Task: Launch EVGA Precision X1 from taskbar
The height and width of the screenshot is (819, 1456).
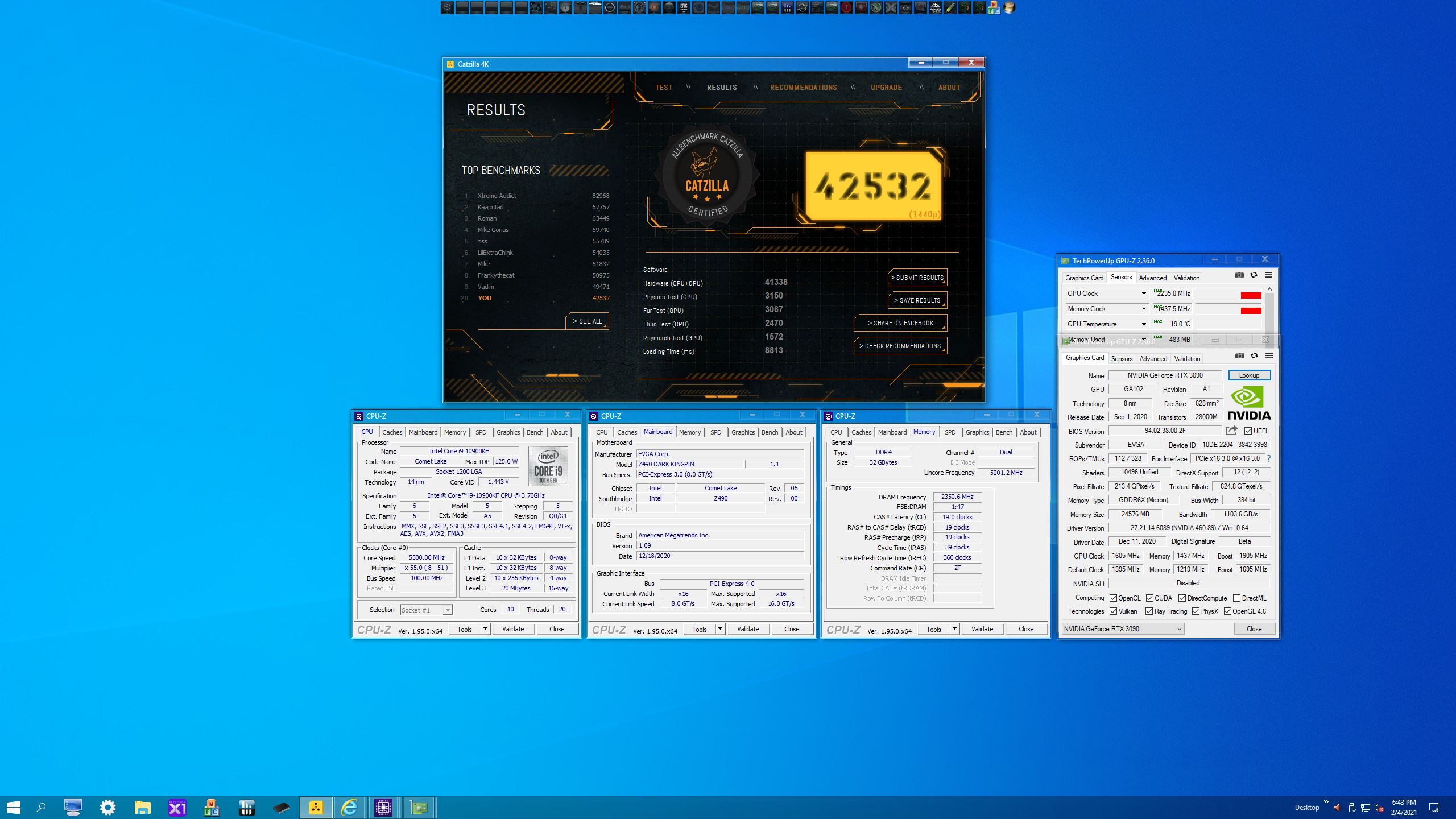Action: click(177, 808)
